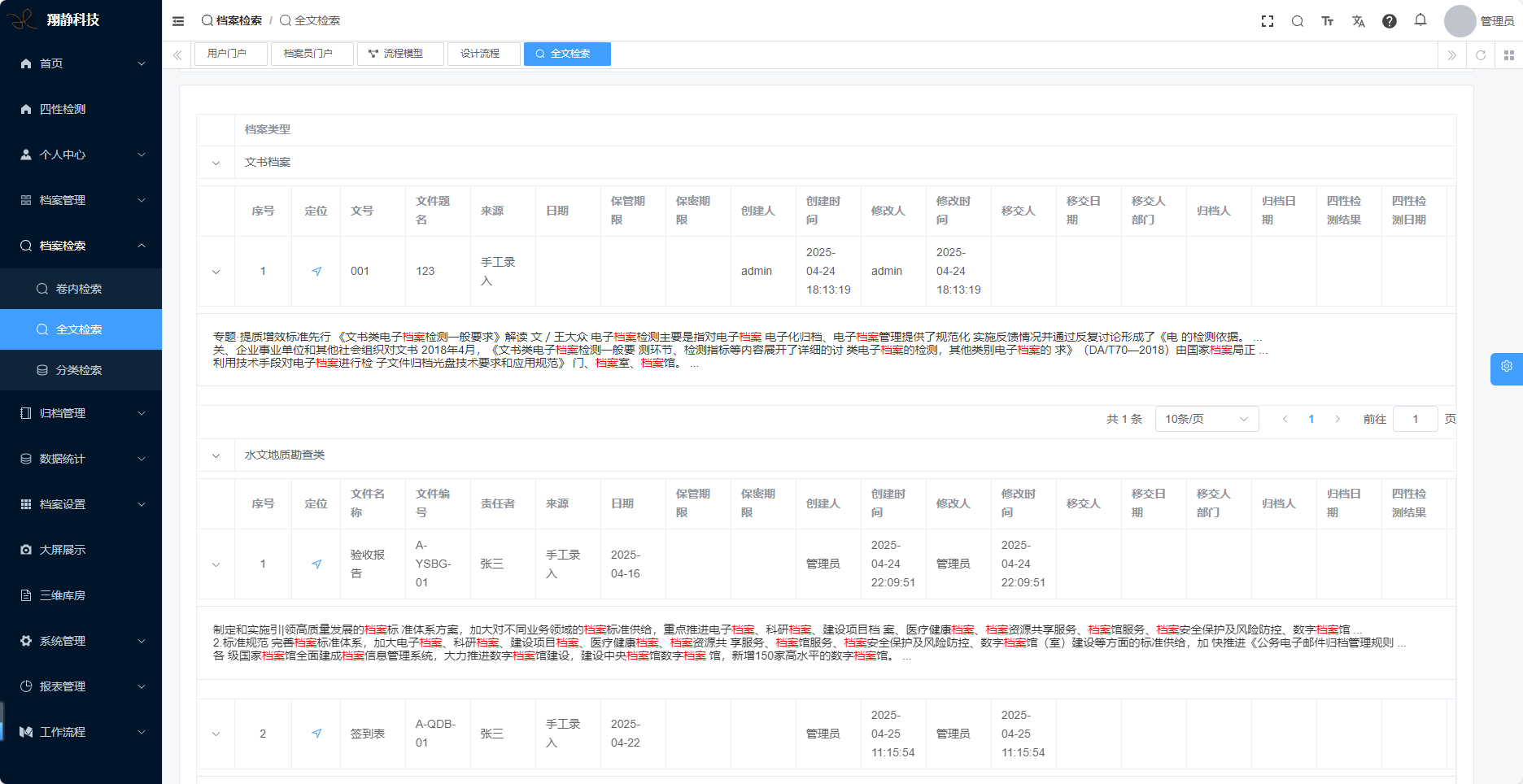
Task: Open the 10条/页 page size dropdown
Action: pyautogui.click(x=1206, y=419)
